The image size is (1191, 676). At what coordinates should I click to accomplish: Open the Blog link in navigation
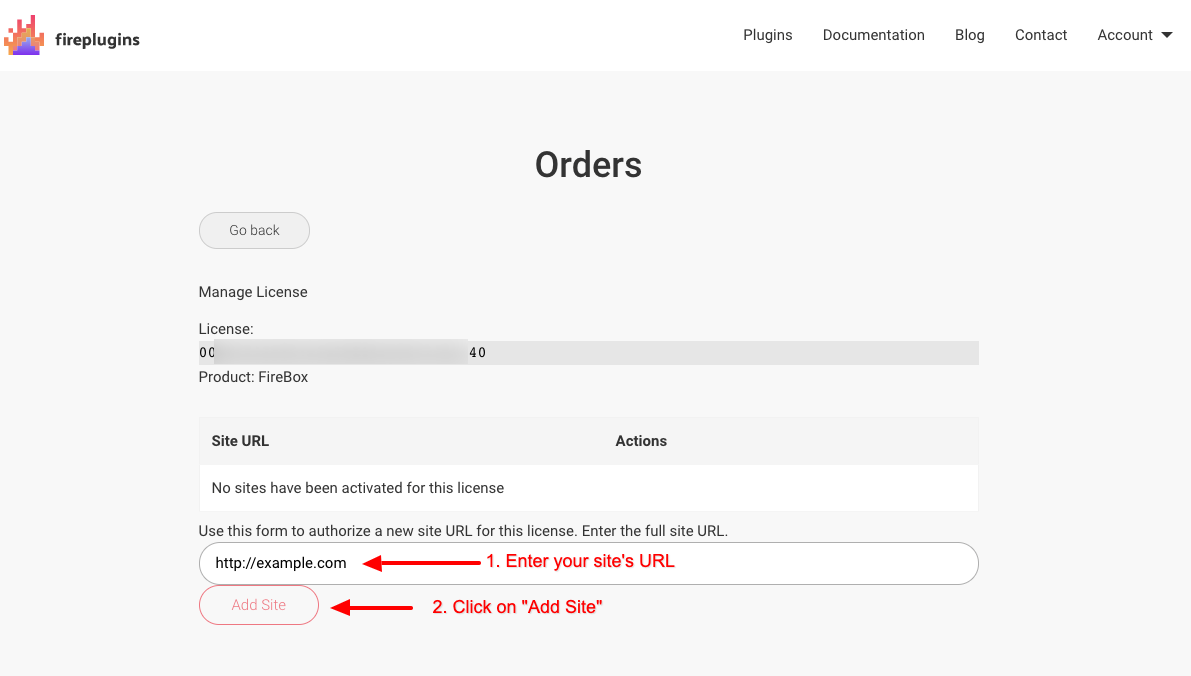(x=969, y=35)
